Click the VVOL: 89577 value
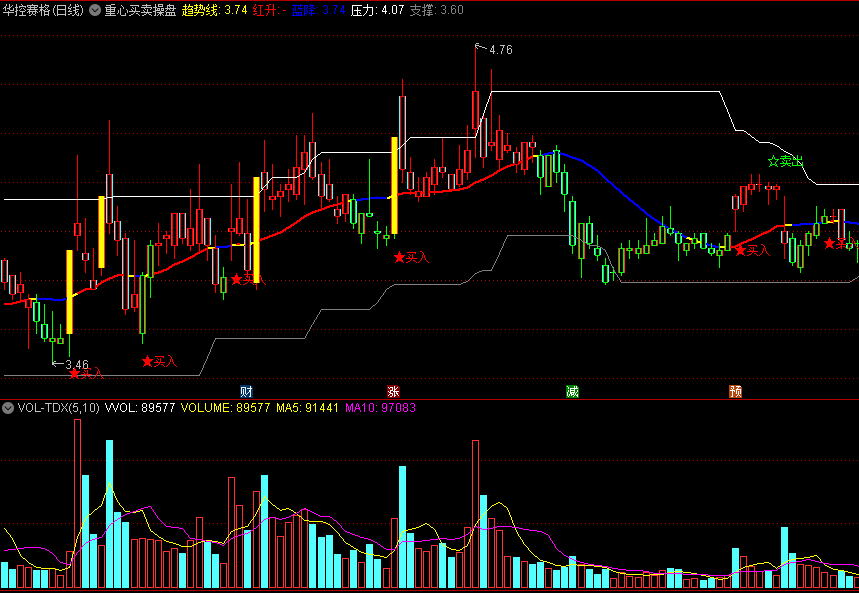Image resolution: width=859 pixels, height=593 pixels. point(140,408)
